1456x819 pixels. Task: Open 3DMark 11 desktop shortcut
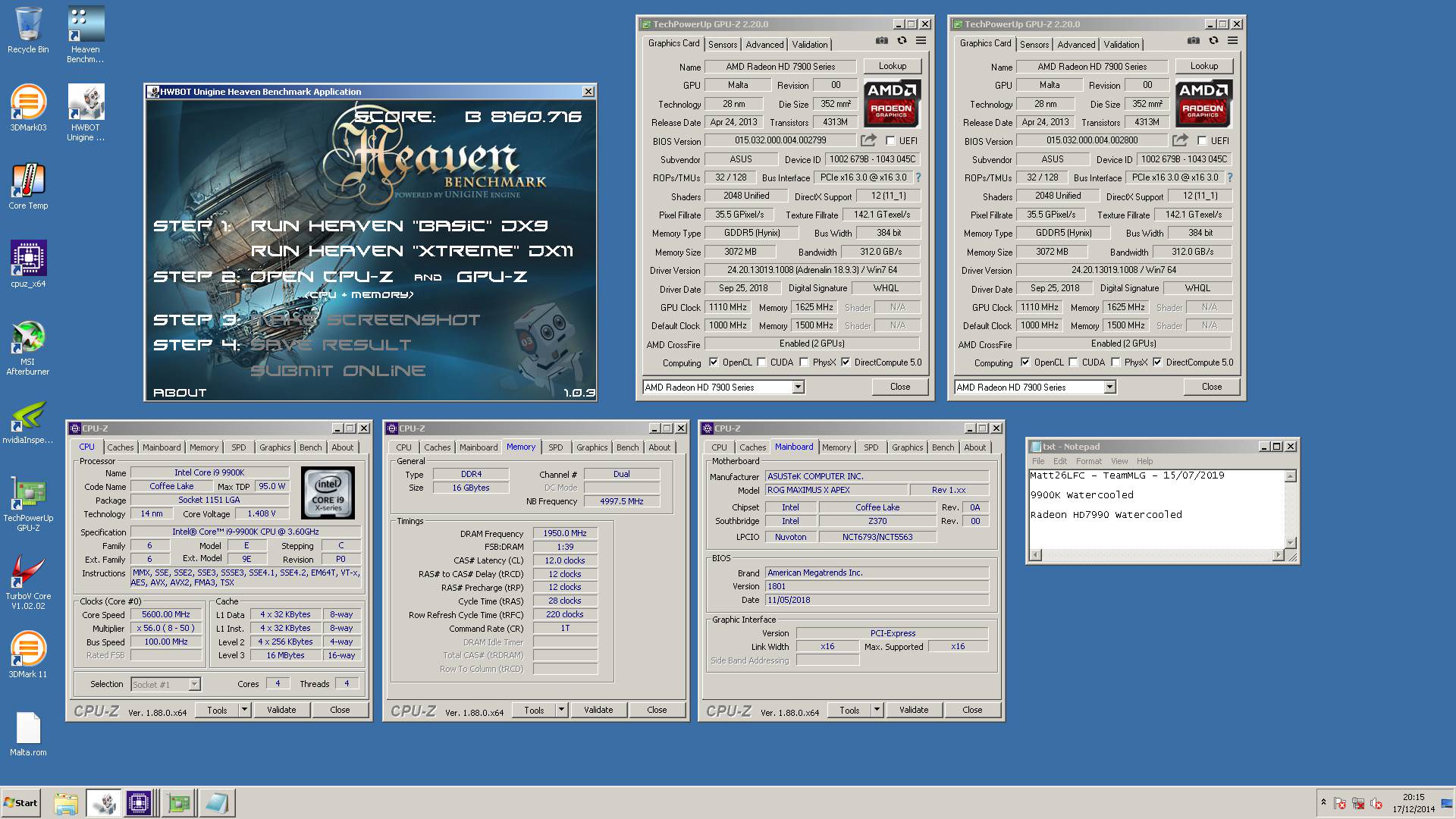coord(28,655)
